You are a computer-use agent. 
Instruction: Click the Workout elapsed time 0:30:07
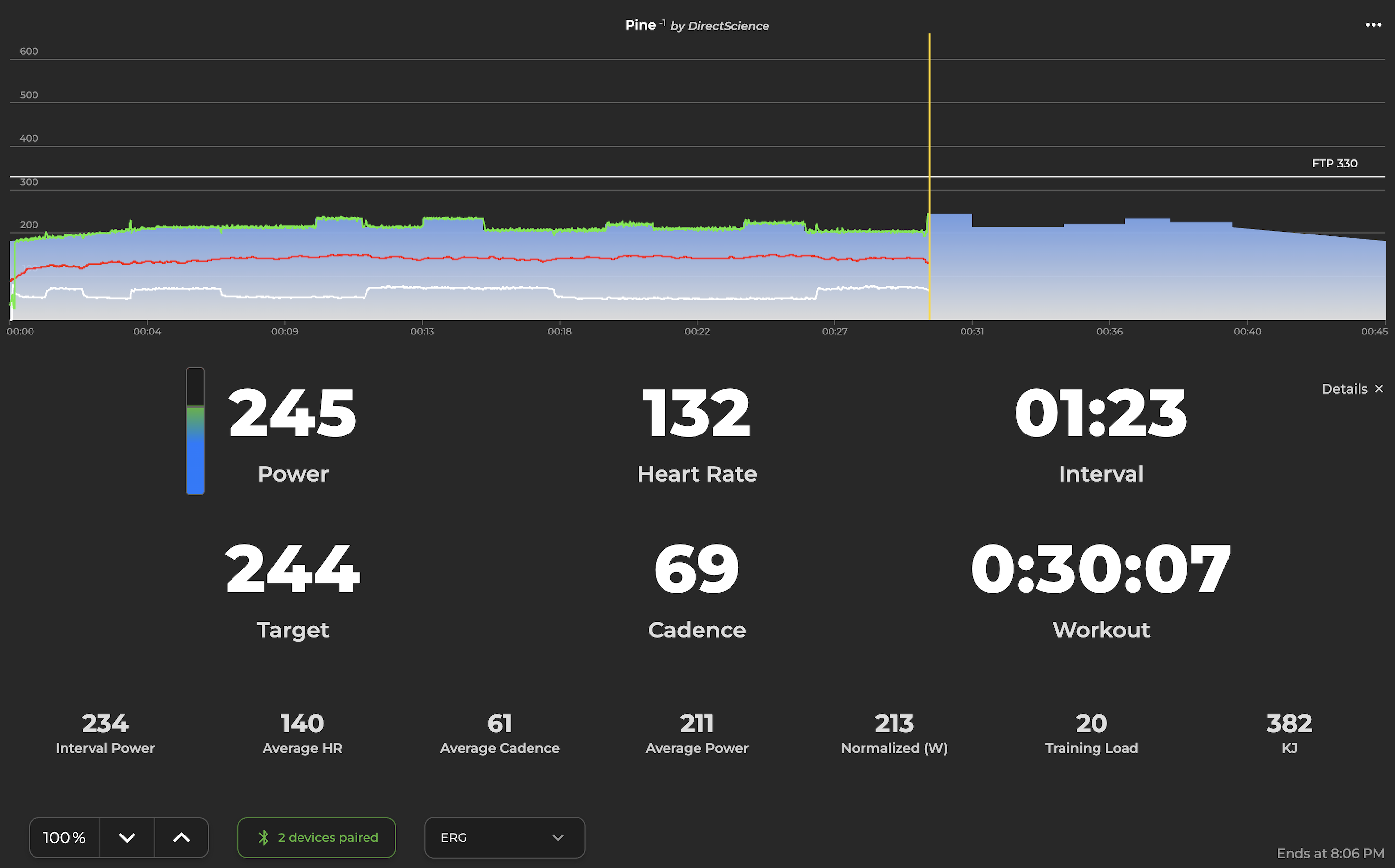pyautogui.click(x=1100, y=569)
